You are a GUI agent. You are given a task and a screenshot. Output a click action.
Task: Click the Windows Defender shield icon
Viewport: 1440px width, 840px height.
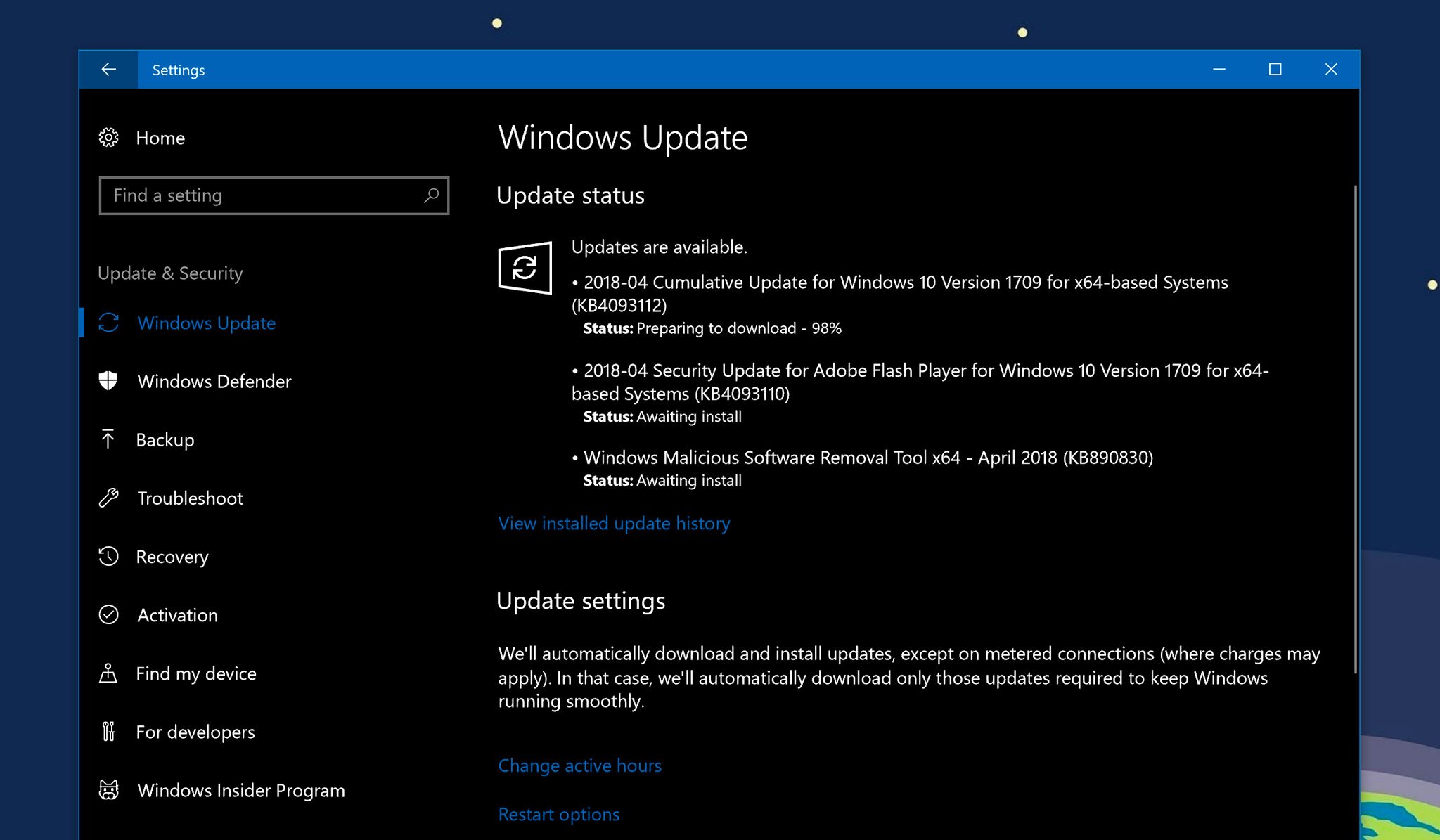[x=108, y=381]
